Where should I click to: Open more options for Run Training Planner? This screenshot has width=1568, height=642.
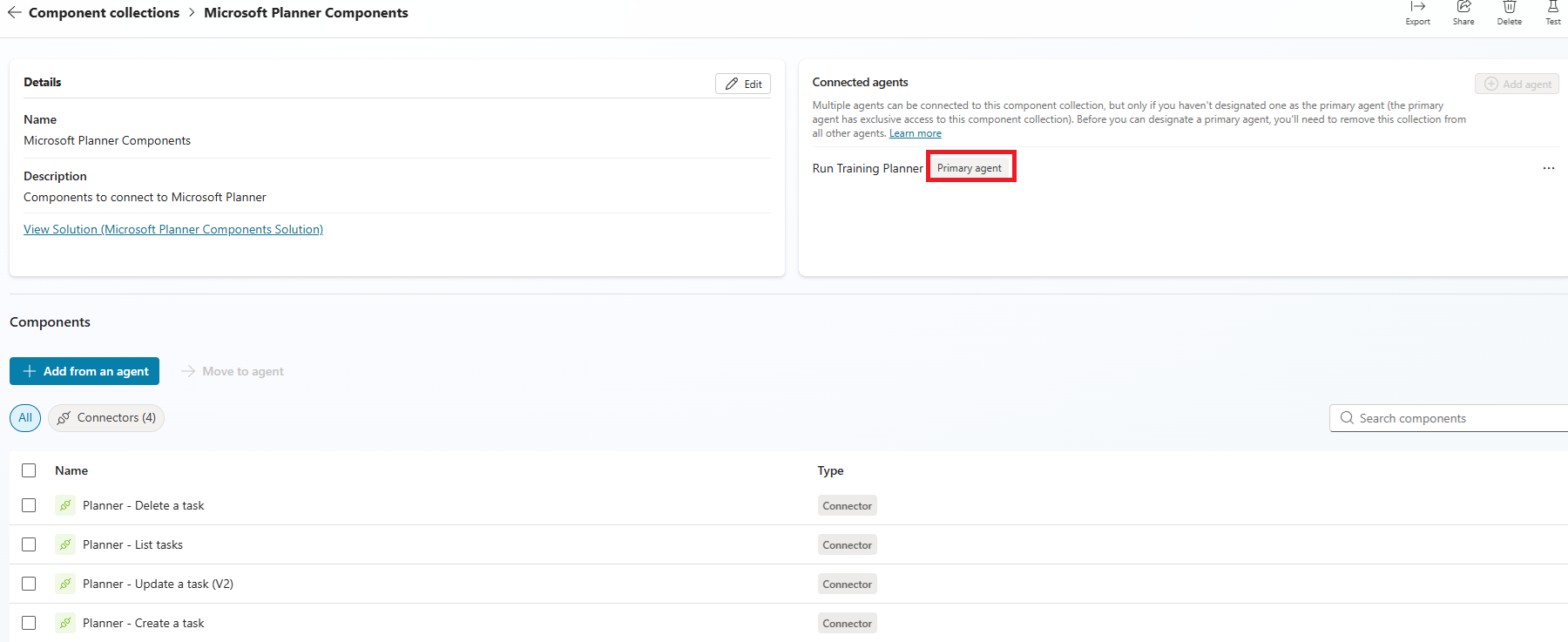point(1548,168)
